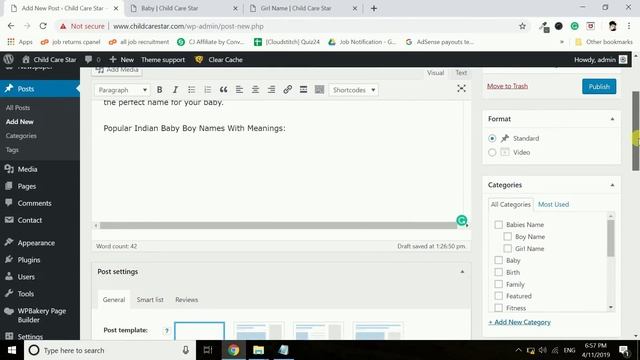Click the Grammarly icon in editor
Screen dimensions: 640x360
point(462,221)
